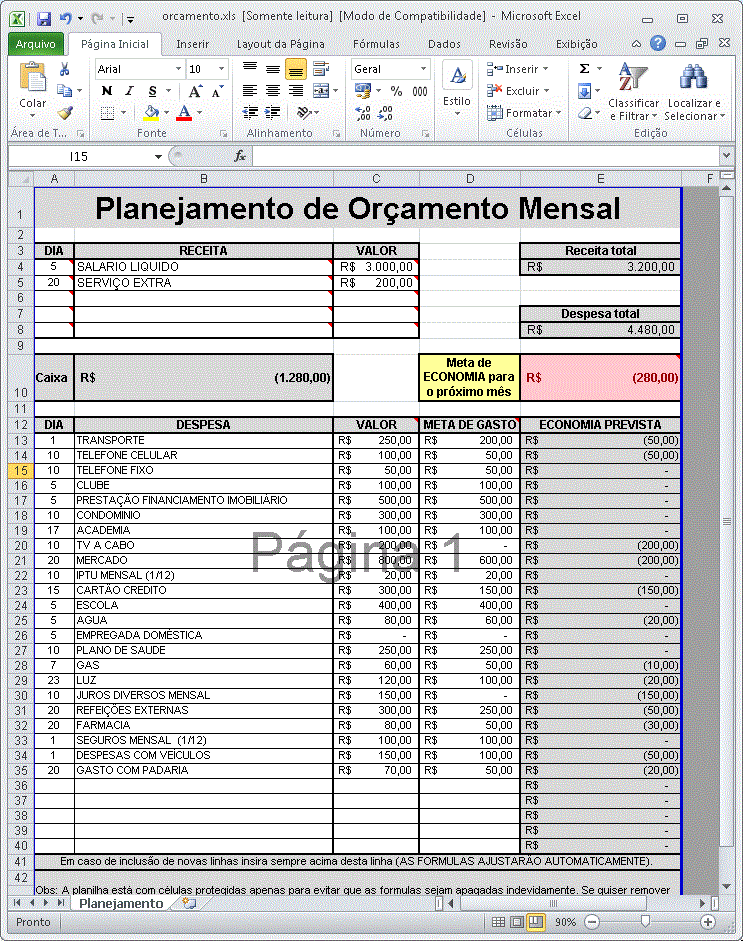Select the Planejamento sheet tab
This screenshot has width=743, height=941.
pyautogui.click(x=121, y=903)
